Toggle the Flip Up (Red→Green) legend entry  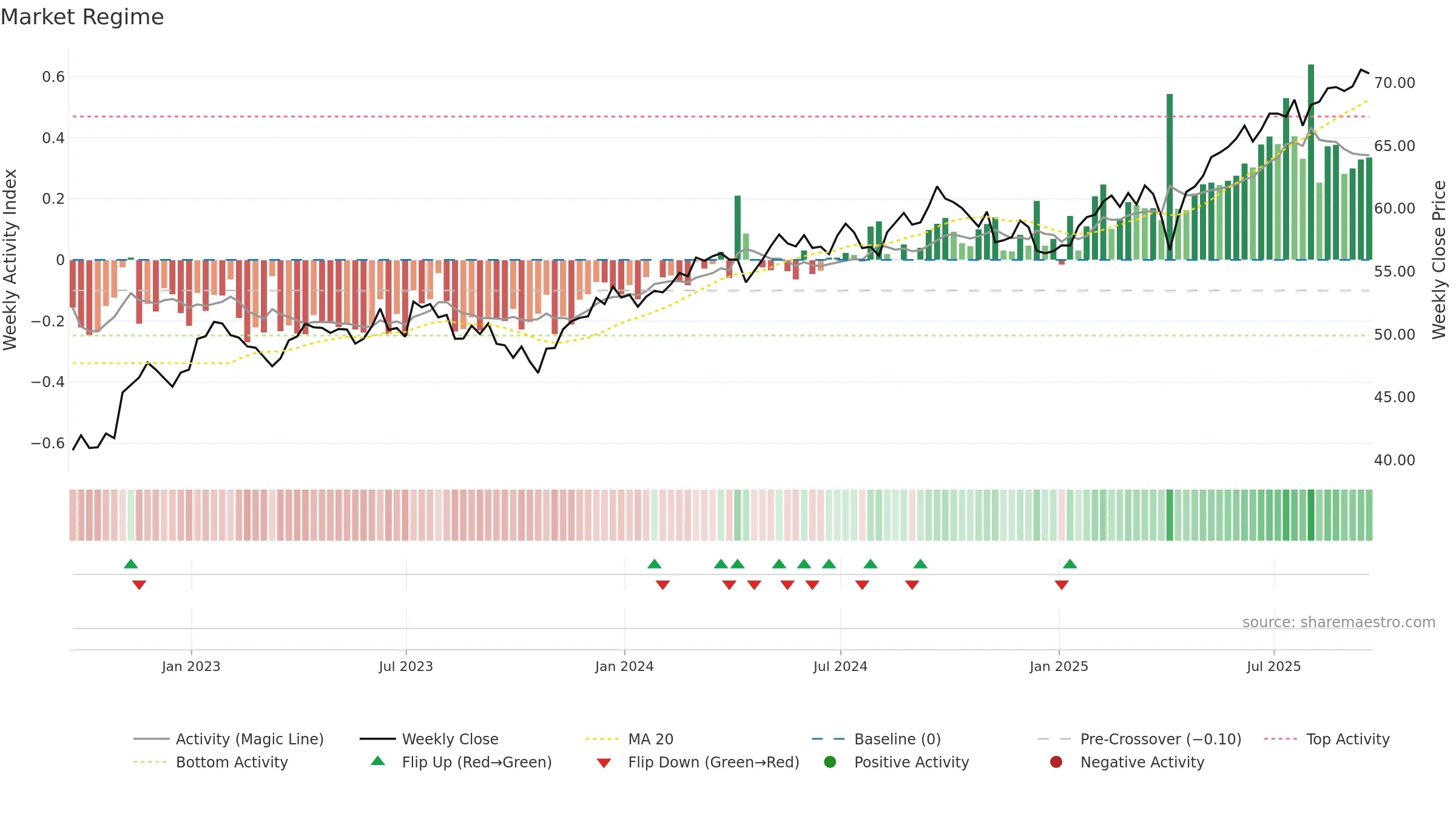pyautogui.click(x=461, y=762)
